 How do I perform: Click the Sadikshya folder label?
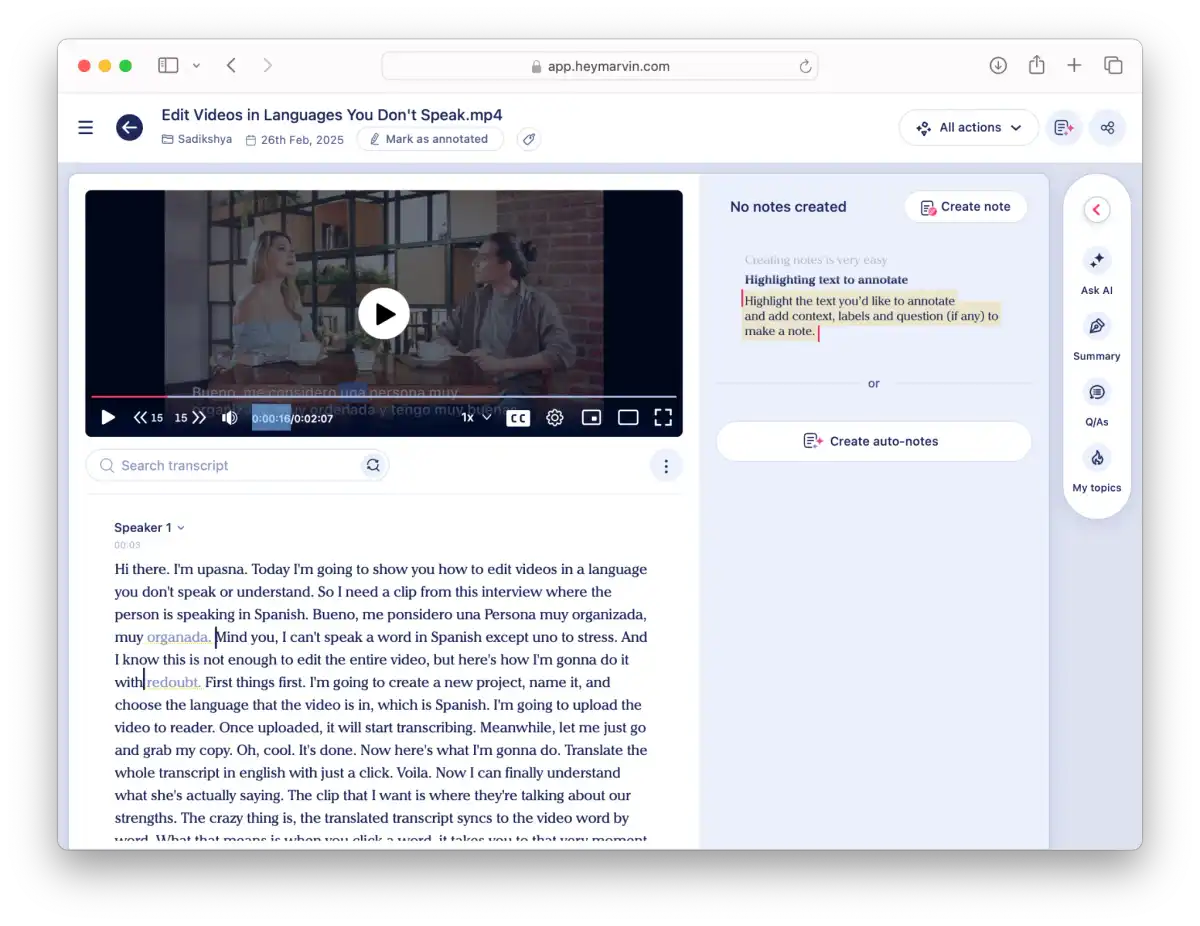pos(197,140)
